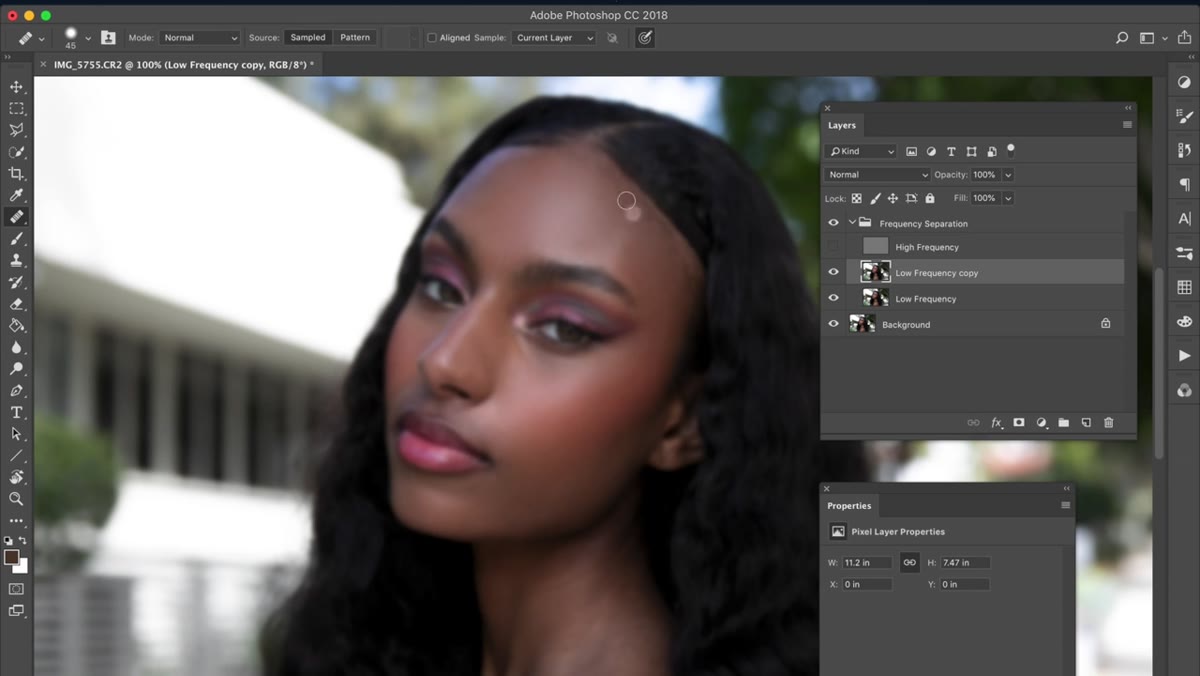Filter for pixel layers
The height and width of the screenshot is (676, 1200).
912,152
